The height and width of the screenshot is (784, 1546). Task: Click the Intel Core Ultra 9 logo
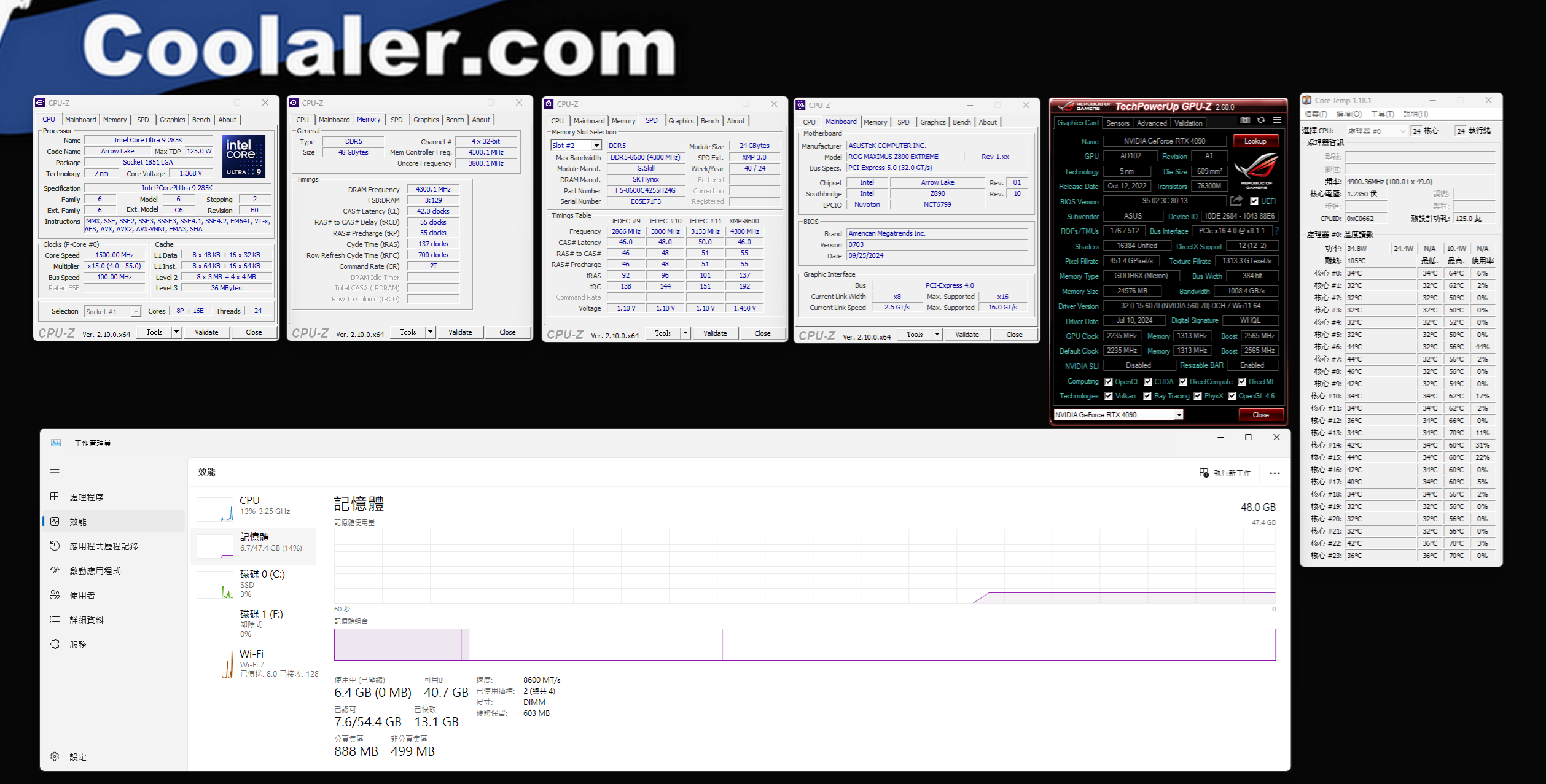(244, 156)
